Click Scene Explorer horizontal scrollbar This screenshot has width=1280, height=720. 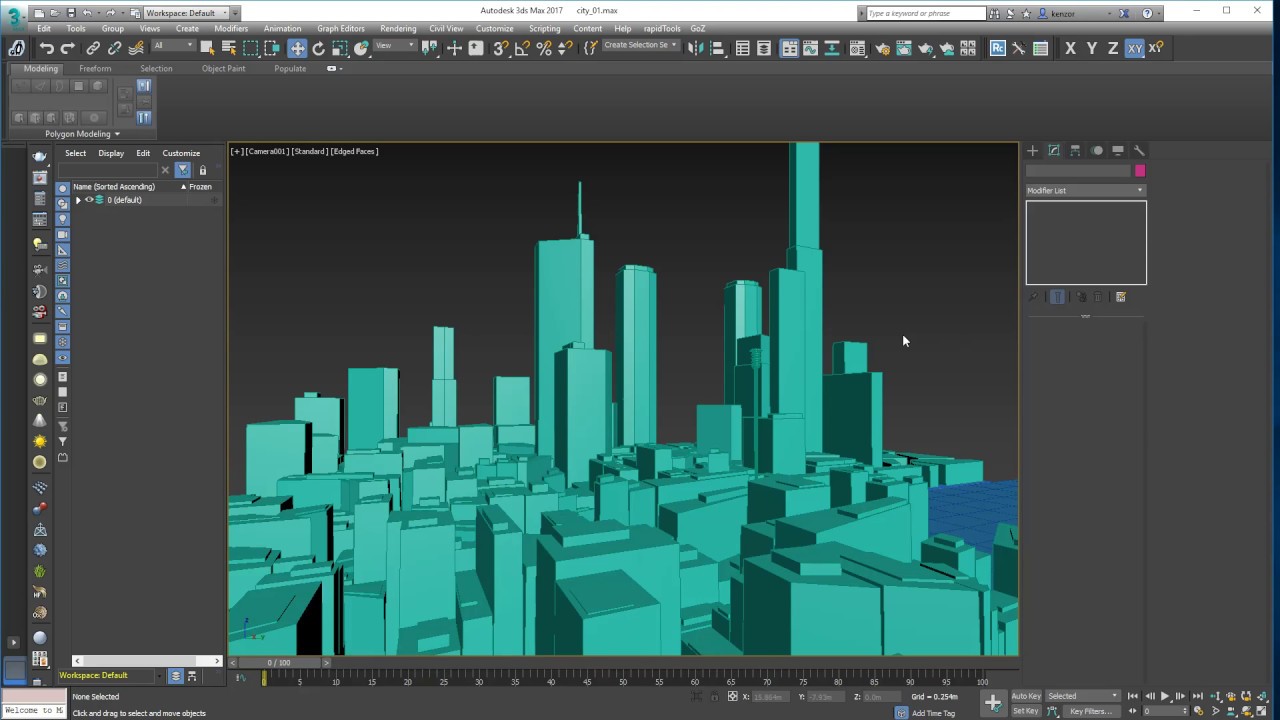[x=147, y=661]
